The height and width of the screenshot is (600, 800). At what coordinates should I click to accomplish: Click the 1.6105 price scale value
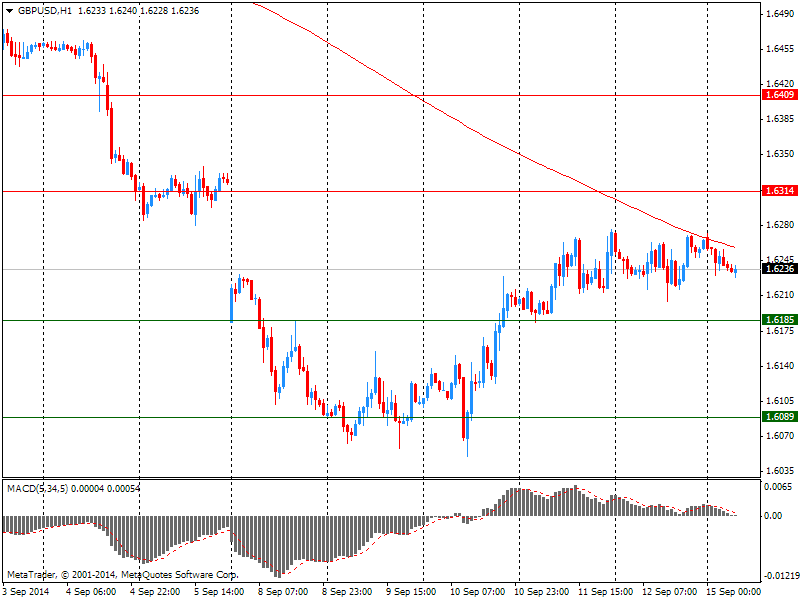(x=780, y=401)
